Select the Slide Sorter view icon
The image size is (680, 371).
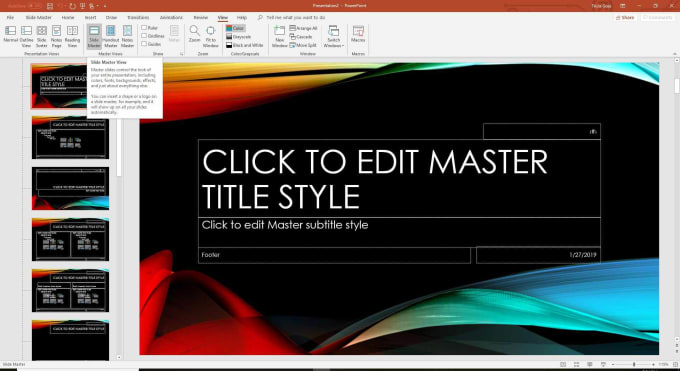[x=42, y=36]
